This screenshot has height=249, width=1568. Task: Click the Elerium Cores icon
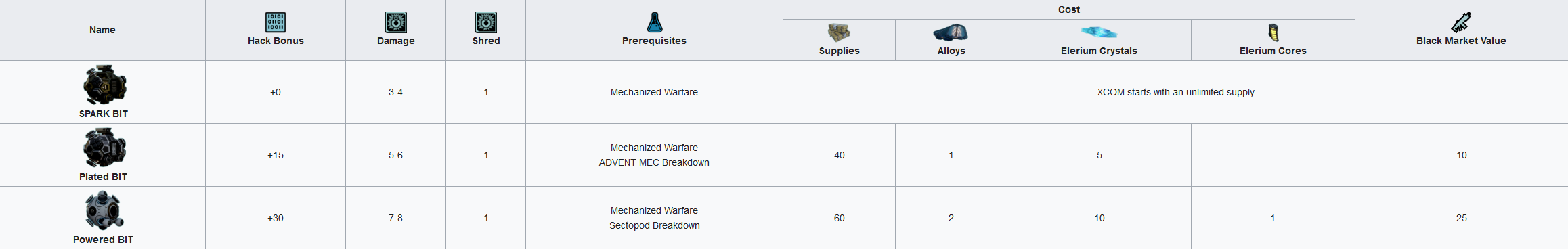click(x=1273, y=32)
